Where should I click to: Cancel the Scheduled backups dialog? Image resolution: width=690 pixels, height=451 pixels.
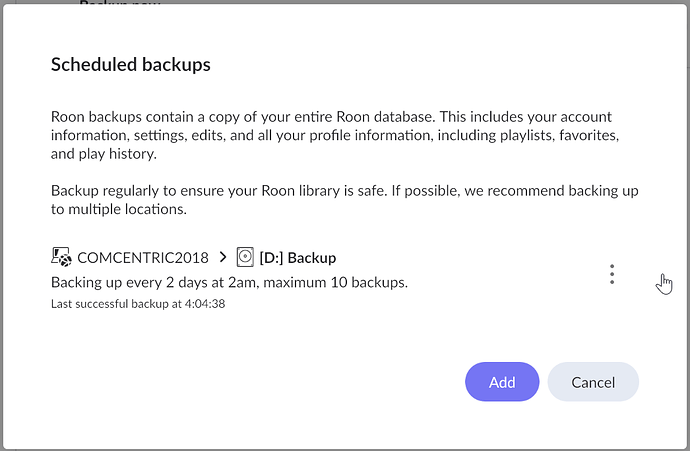click(x=593, y=382)
